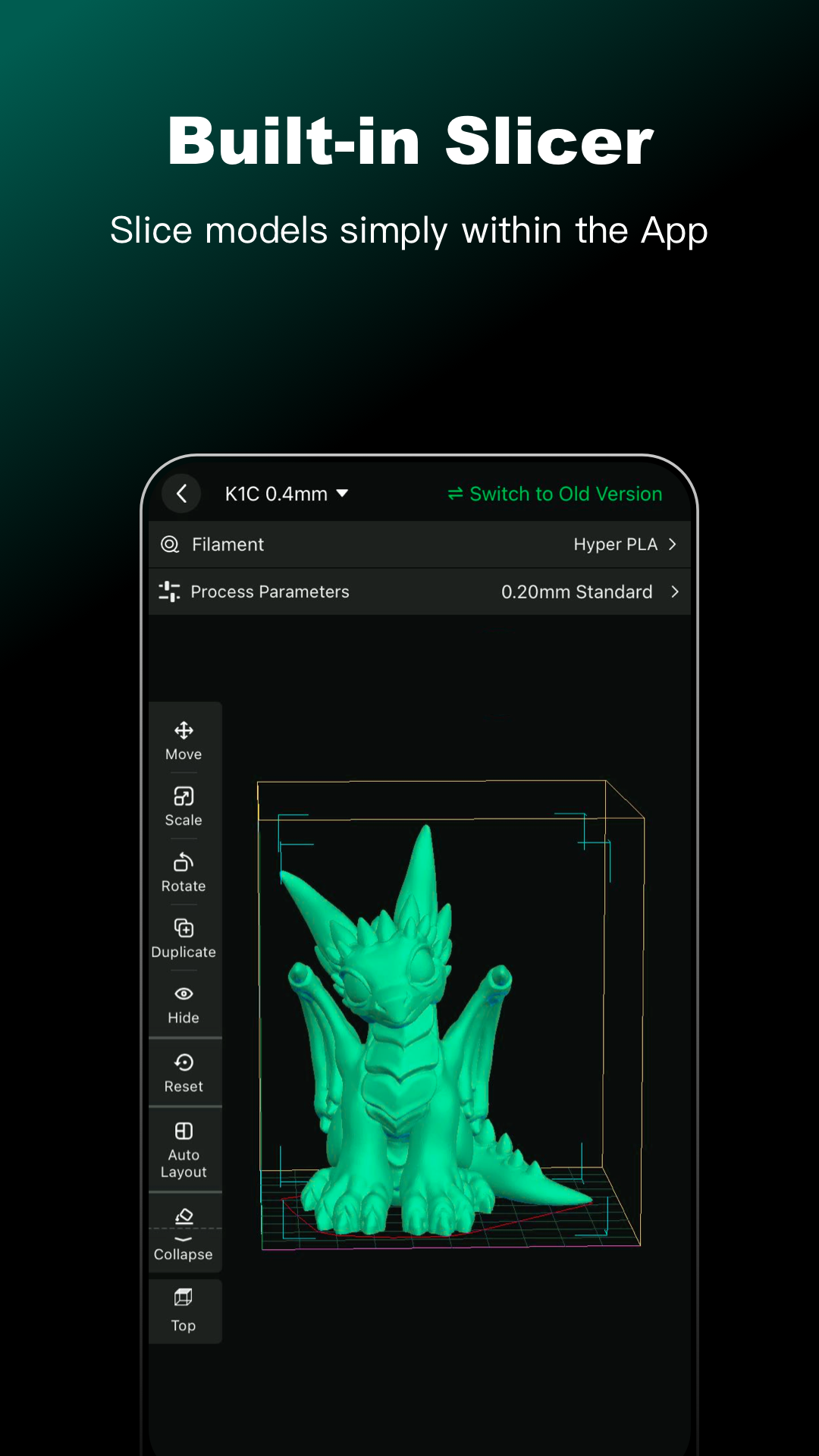Collapse the tool sidebar

point(184,1248)
